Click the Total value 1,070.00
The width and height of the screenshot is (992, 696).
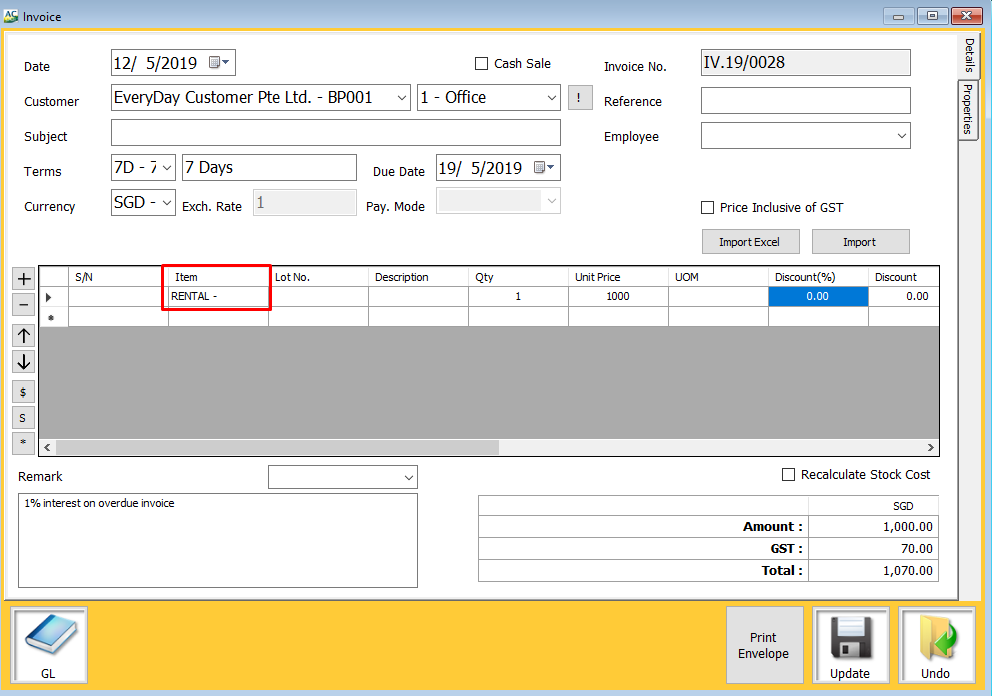pyautogui.click(x=907, y=571)
